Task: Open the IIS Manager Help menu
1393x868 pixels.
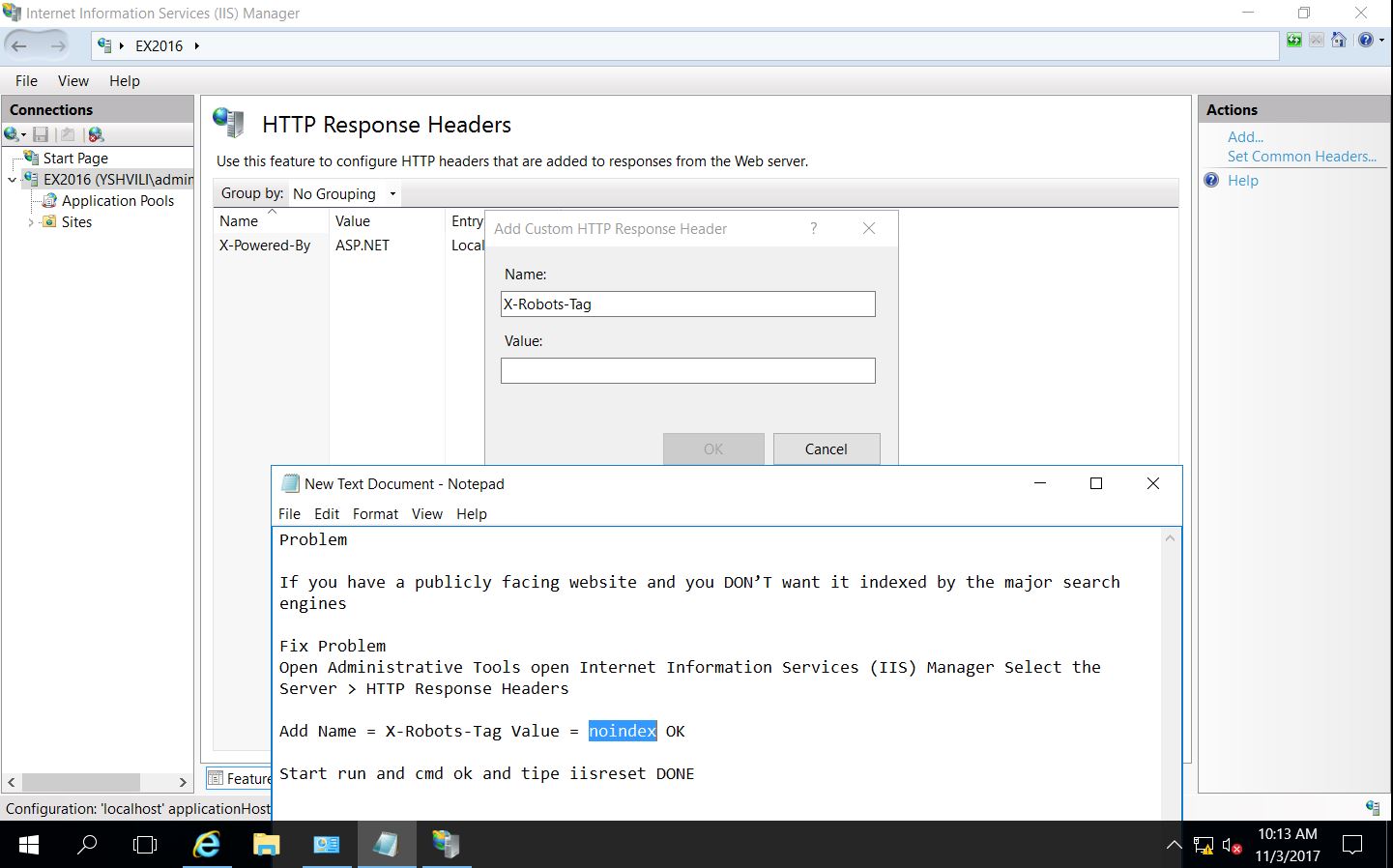Action: point(125,80)
